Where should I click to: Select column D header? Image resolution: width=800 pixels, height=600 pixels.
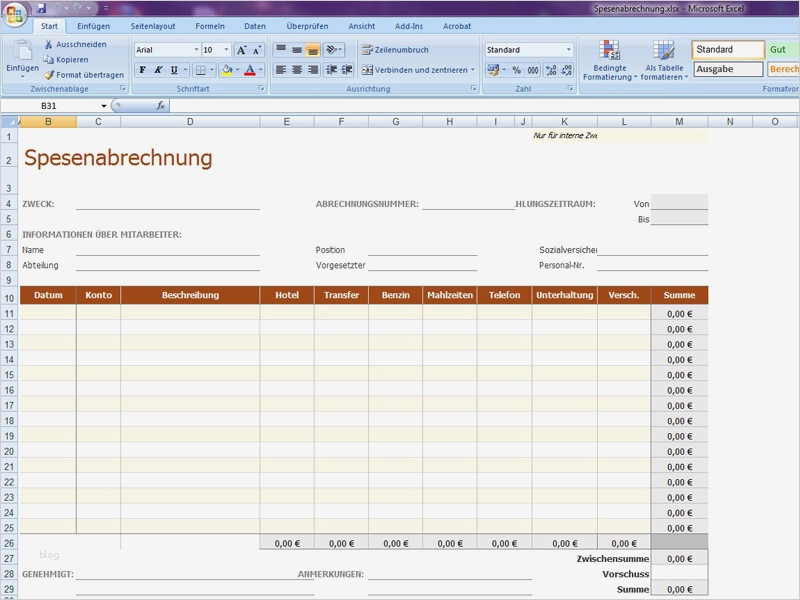[x=190, y=122]
